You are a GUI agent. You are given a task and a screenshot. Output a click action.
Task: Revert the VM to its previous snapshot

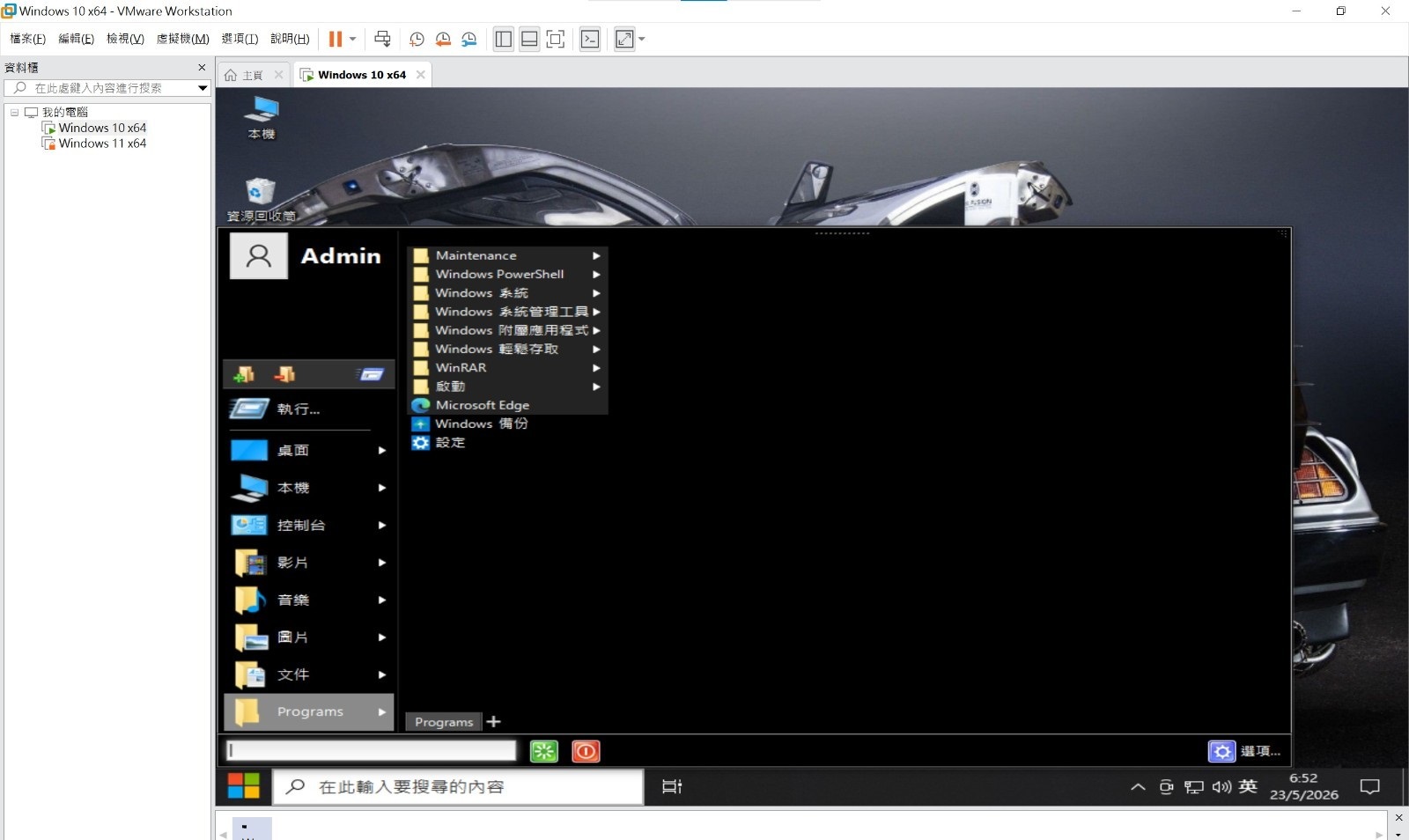pyautogui.click(x=443, y=39)
